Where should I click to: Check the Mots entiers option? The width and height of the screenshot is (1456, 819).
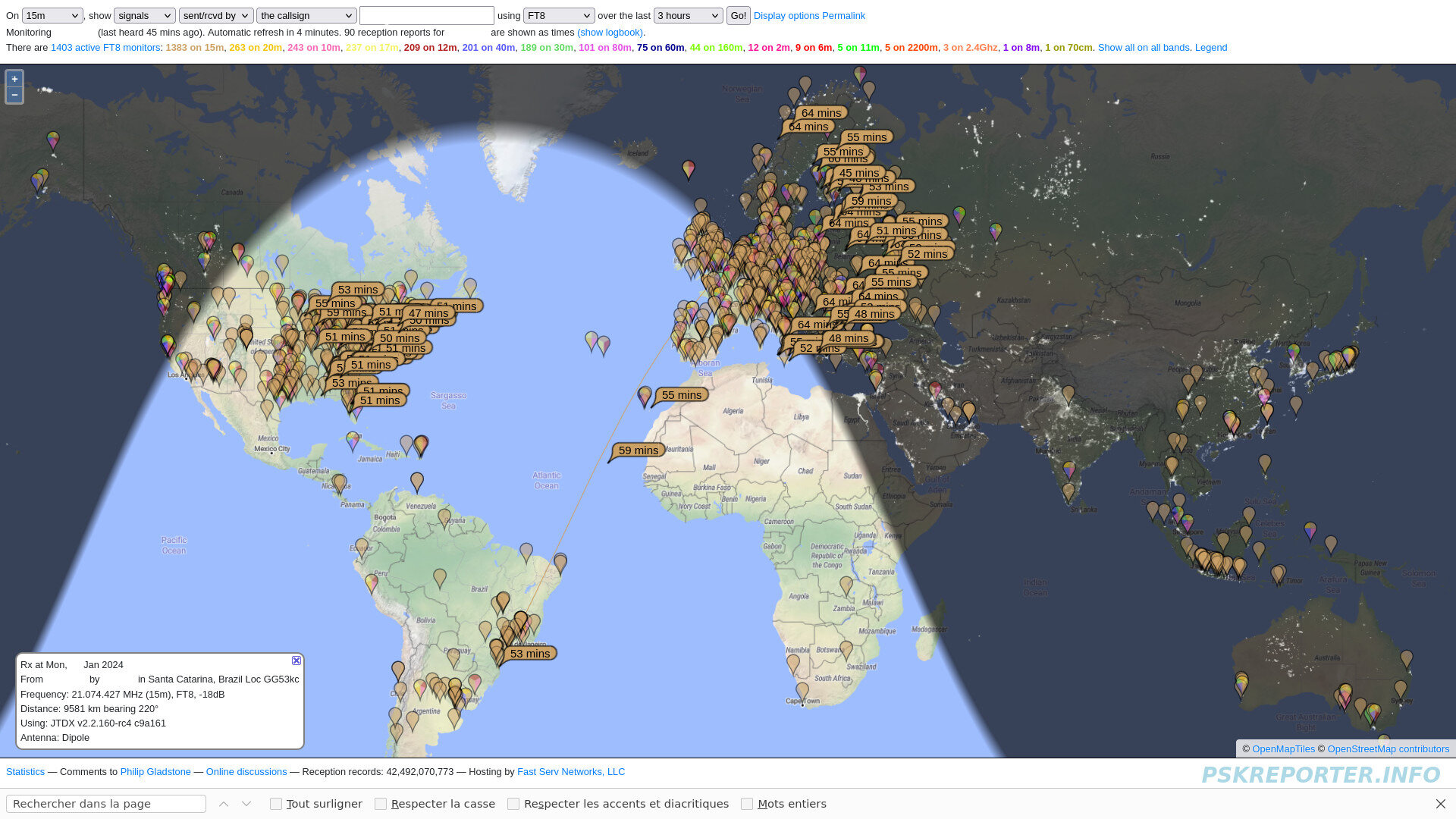[x=747, y=804]
